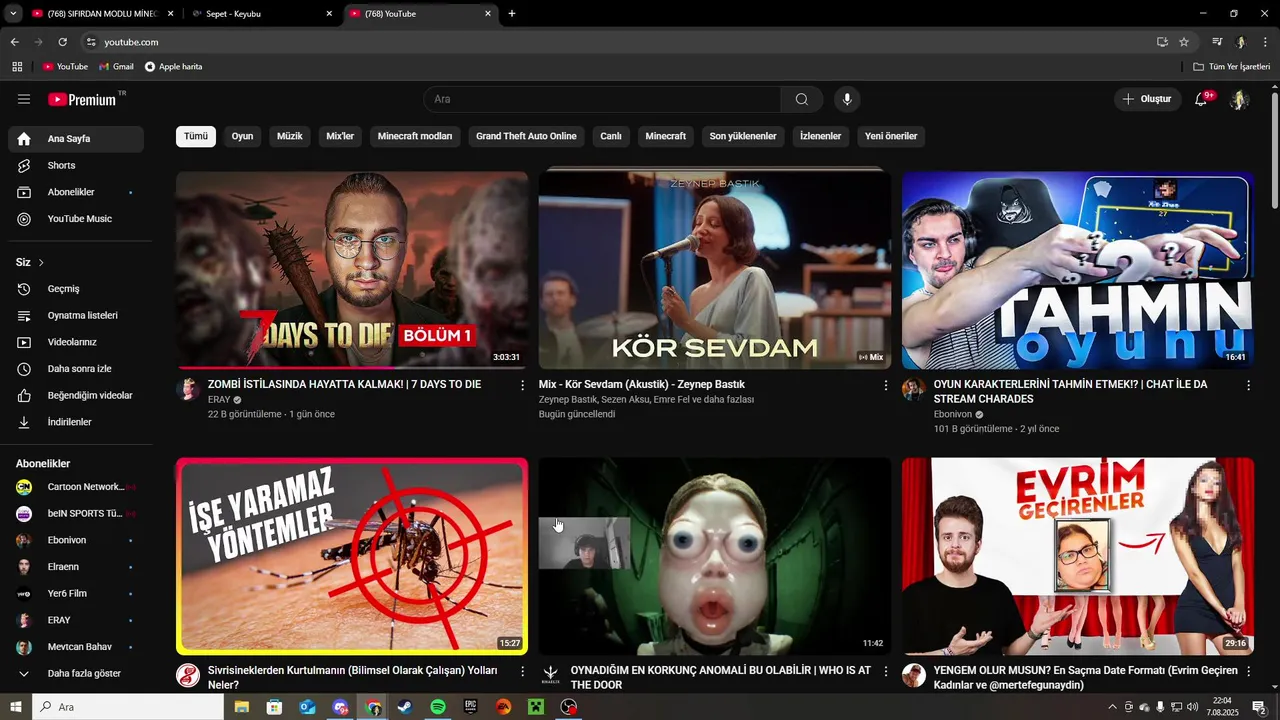This screenshot has height=720, width=1280.
Task: Open the TAHMIN oyunu thumbnail
Action: point(1078,270)
